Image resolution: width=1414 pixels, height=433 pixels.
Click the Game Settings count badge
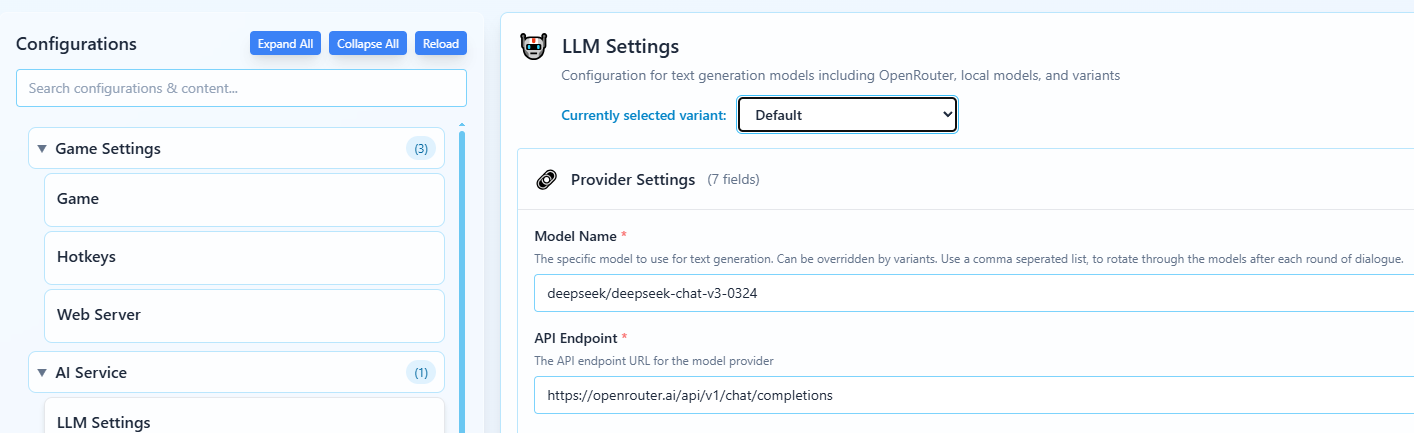pyautogui.click(x=421, y=149)
